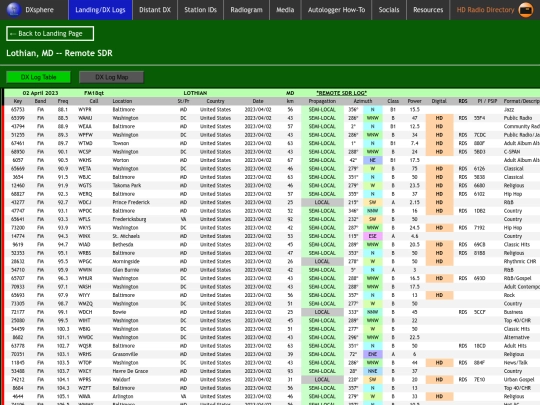
Task: Click the WTOP call sign
Action: pos(85,363)
